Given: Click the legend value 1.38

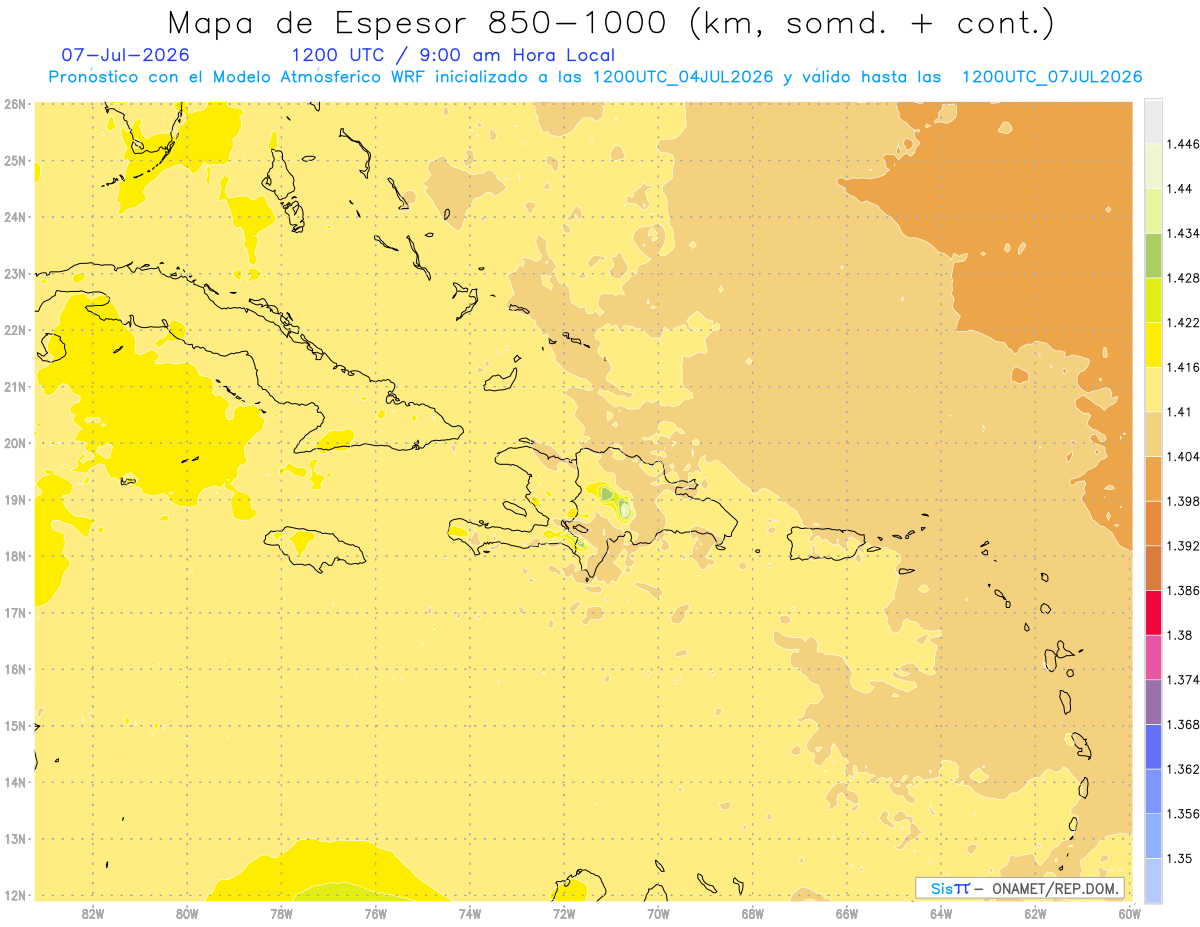Looking at the screenshot, I should 1181,635.
